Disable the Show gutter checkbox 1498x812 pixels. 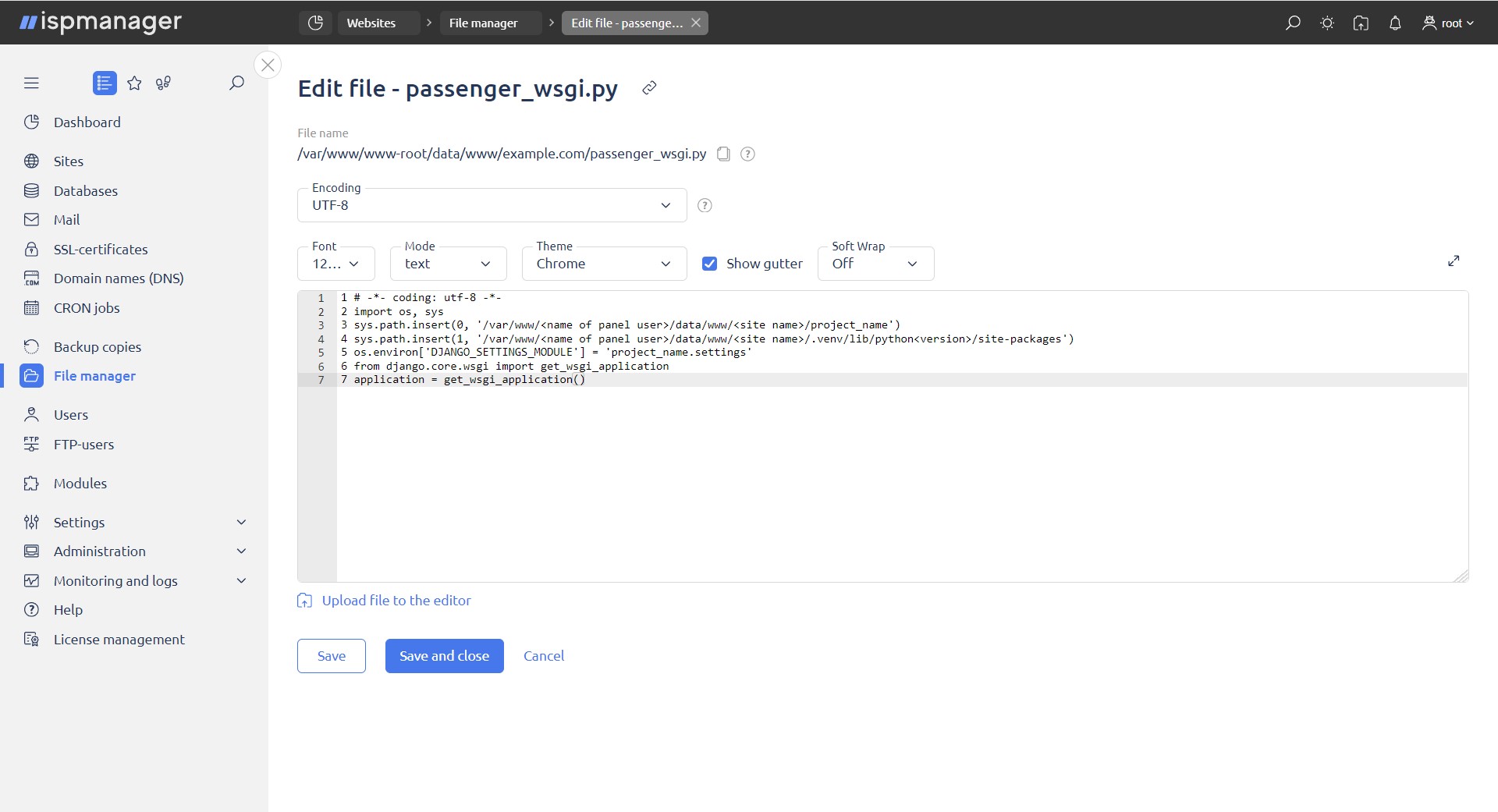pos(709,263)
